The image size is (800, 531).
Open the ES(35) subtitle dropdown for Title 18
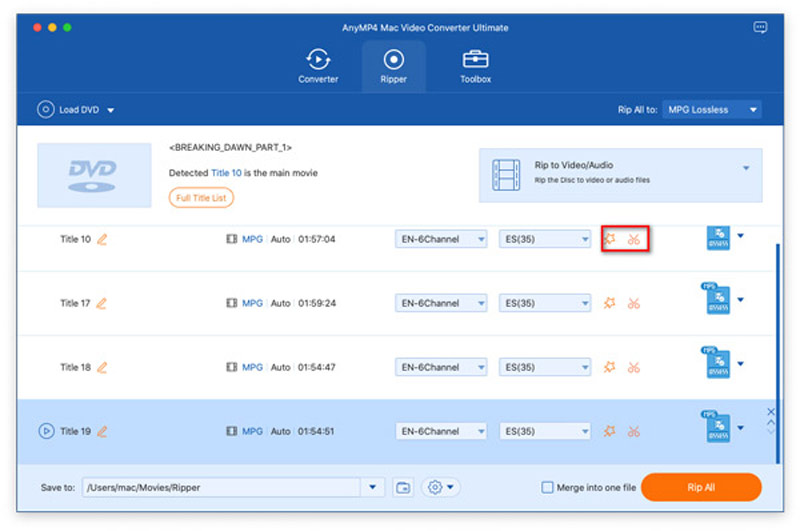click(x=544, y=367)
